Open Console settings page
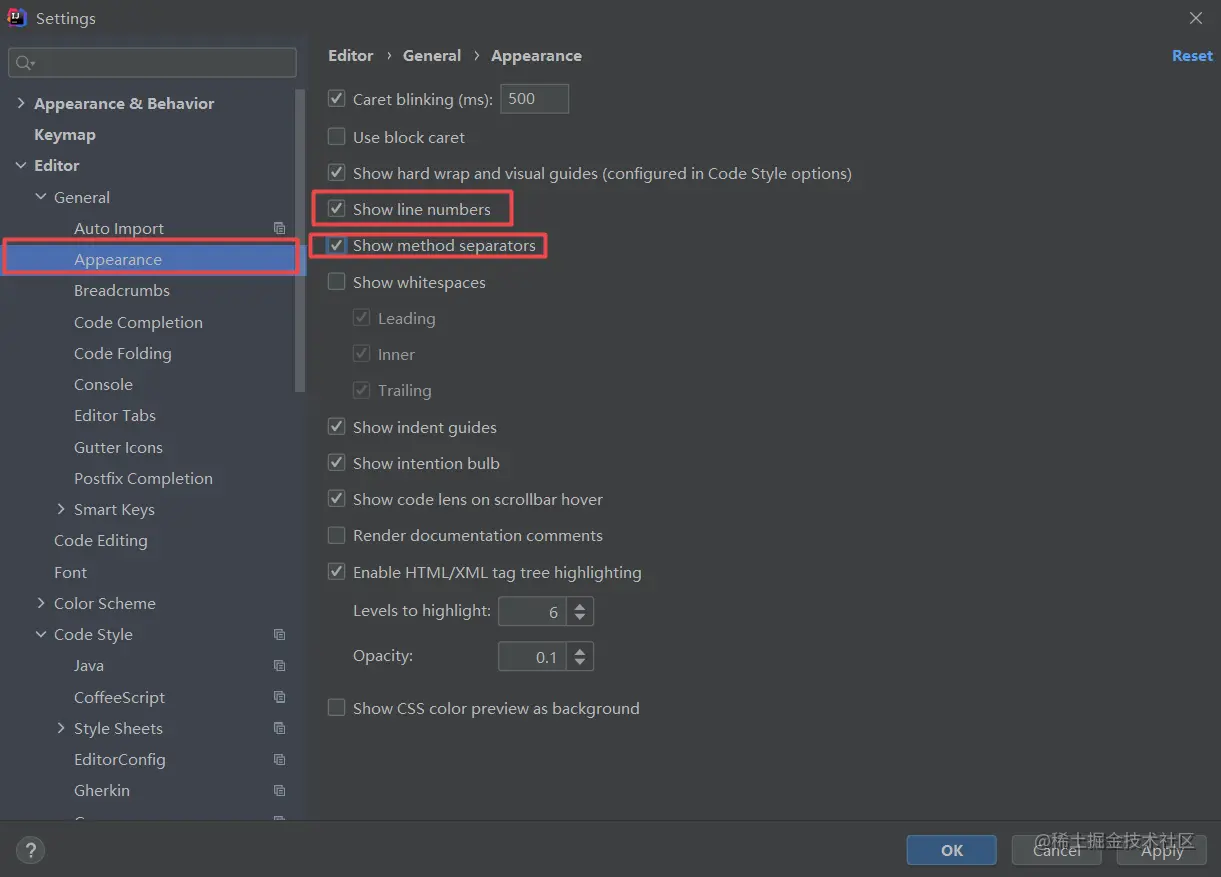The image size is (1221, 877). point(103,384)
